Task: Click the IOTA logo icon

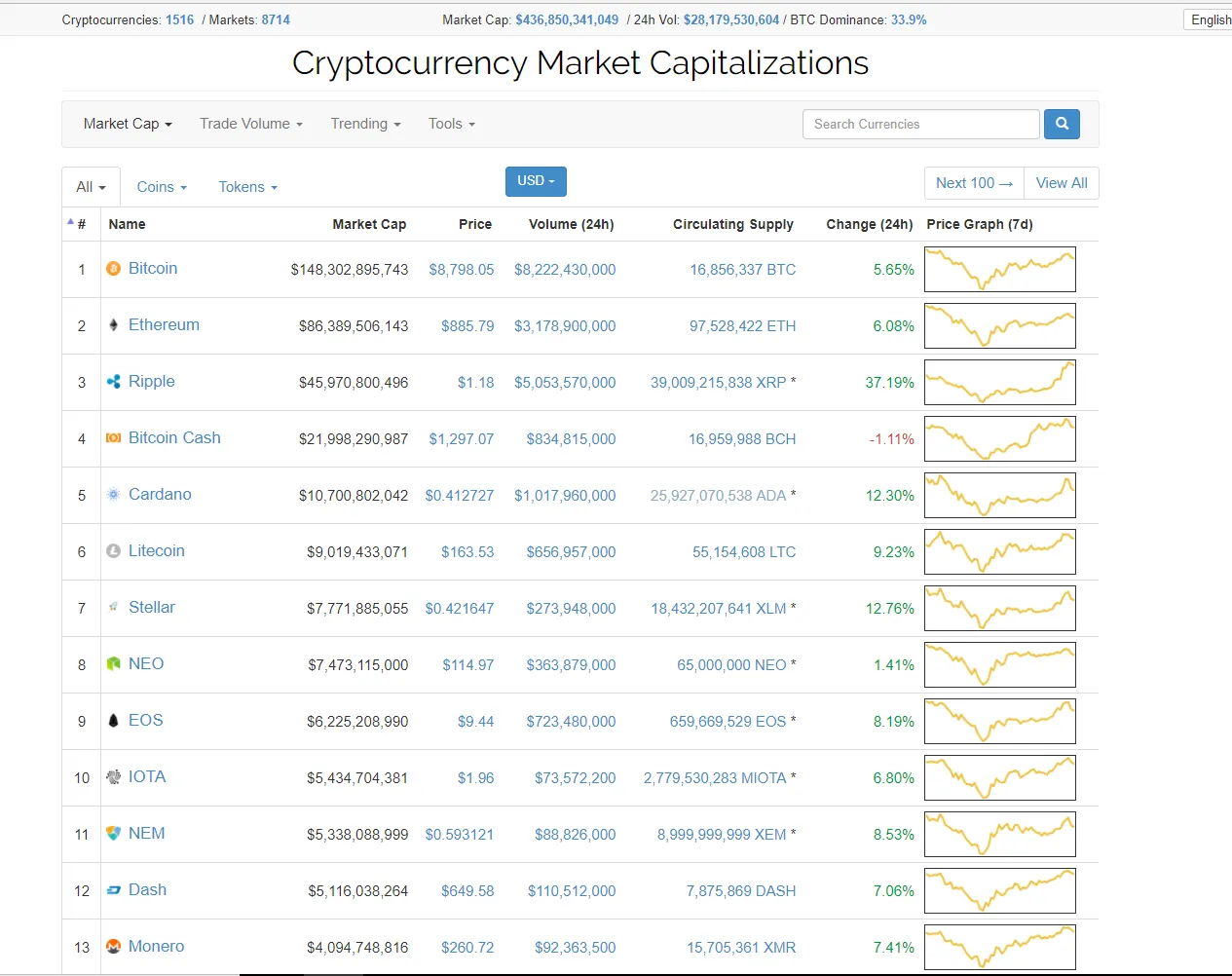Action: (113, 777)
